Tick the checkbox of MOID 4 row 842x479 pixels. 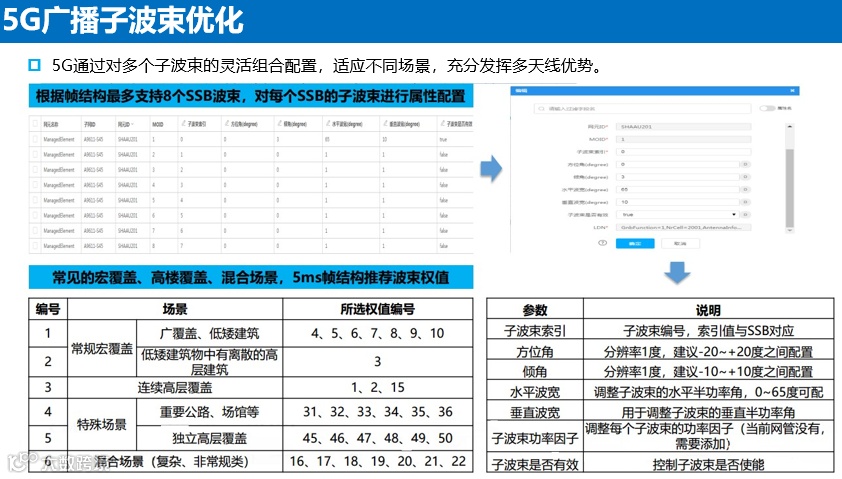[35, 185]
